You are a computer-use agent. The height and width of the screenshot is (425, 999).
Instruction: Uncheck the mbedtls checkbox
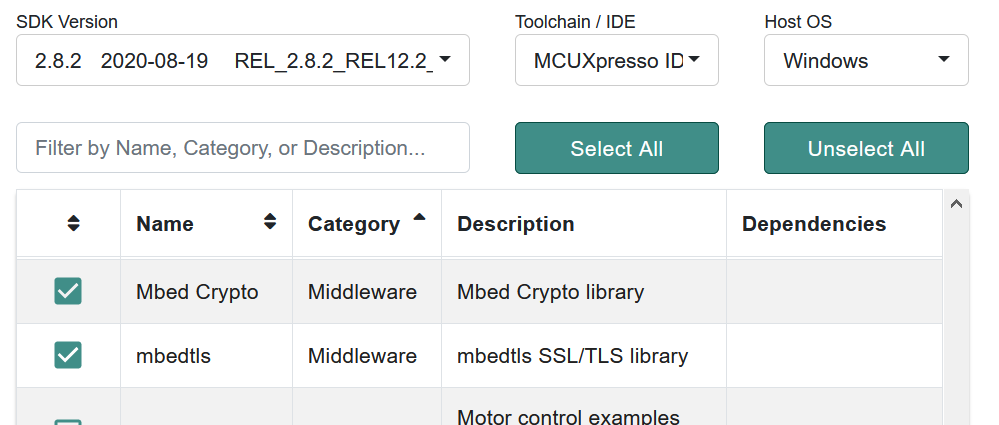click(68, 355)
